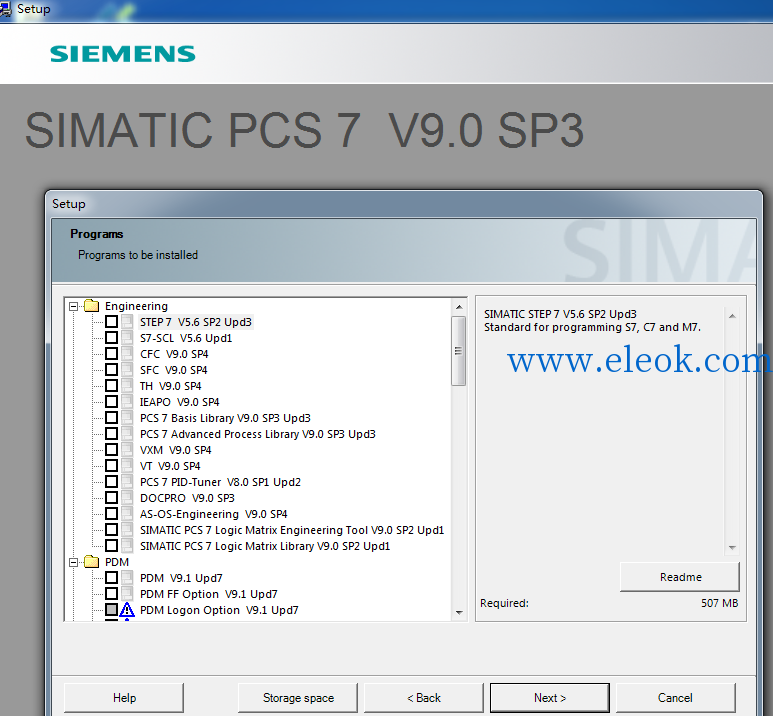This screenshot has height=716, width=773.
Task: Click the program list scrollbar thumb
Action: click(458, 351)
